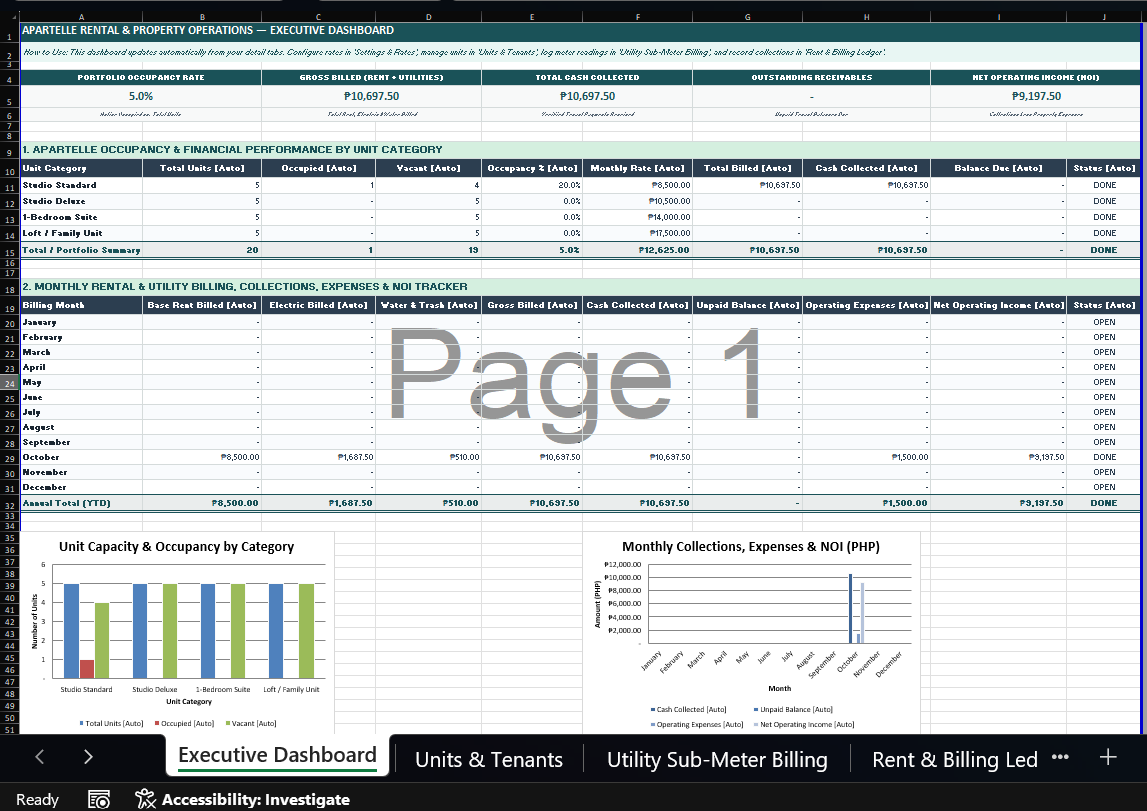Click the October Cash Collected chart bar
The height and width of the screenshot is (811, 1147).
[x=850, y=608]
